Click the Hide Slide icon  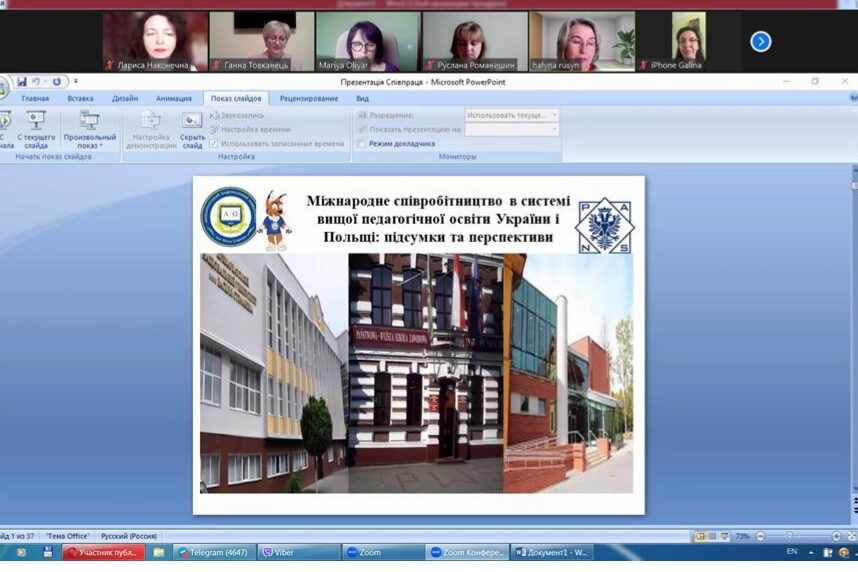[192, 127]
